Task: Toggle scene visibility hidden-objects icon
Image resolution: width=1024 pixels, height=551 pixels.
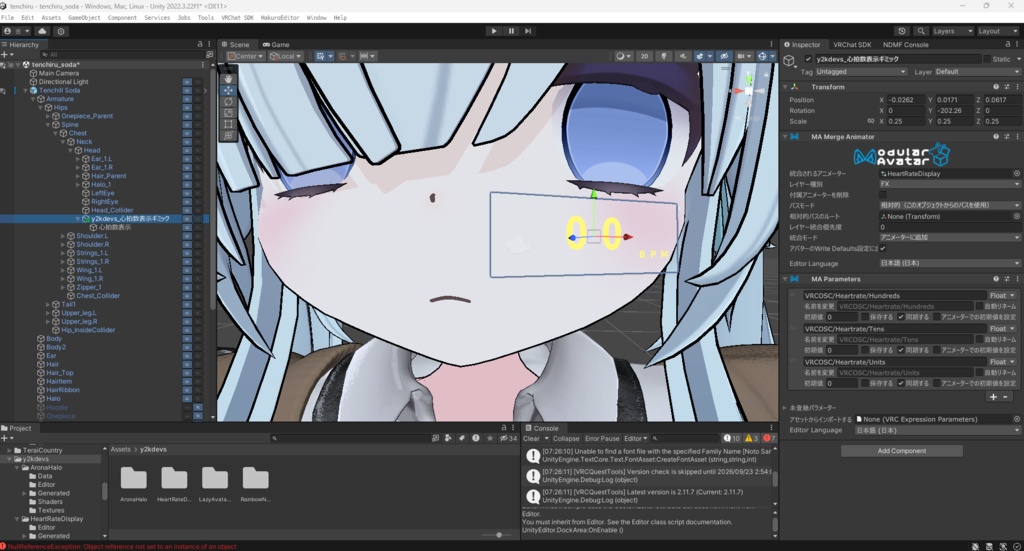Action: 724,56
